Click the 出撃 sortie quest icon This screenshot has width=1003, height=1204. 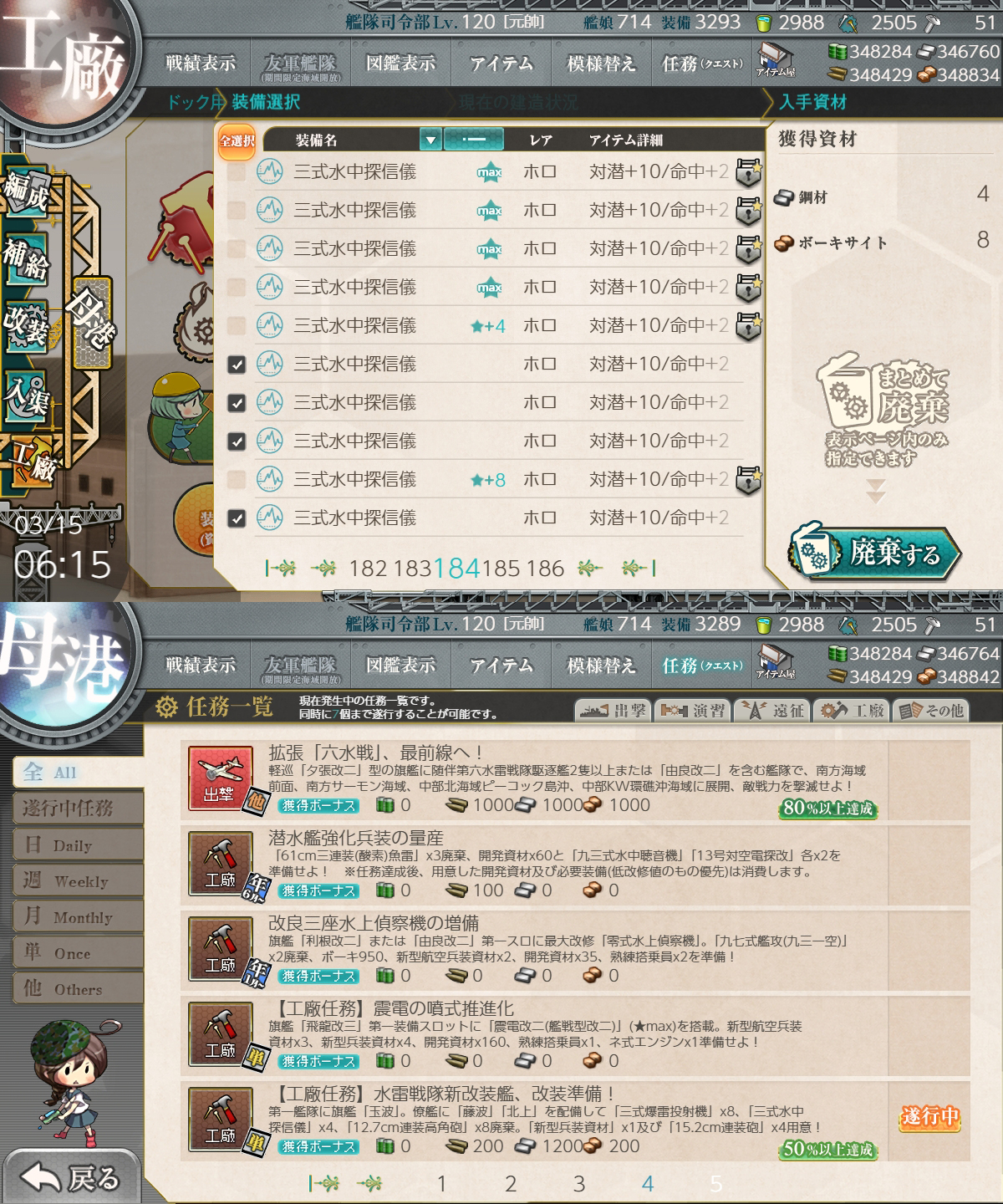(x=220, y=778)
